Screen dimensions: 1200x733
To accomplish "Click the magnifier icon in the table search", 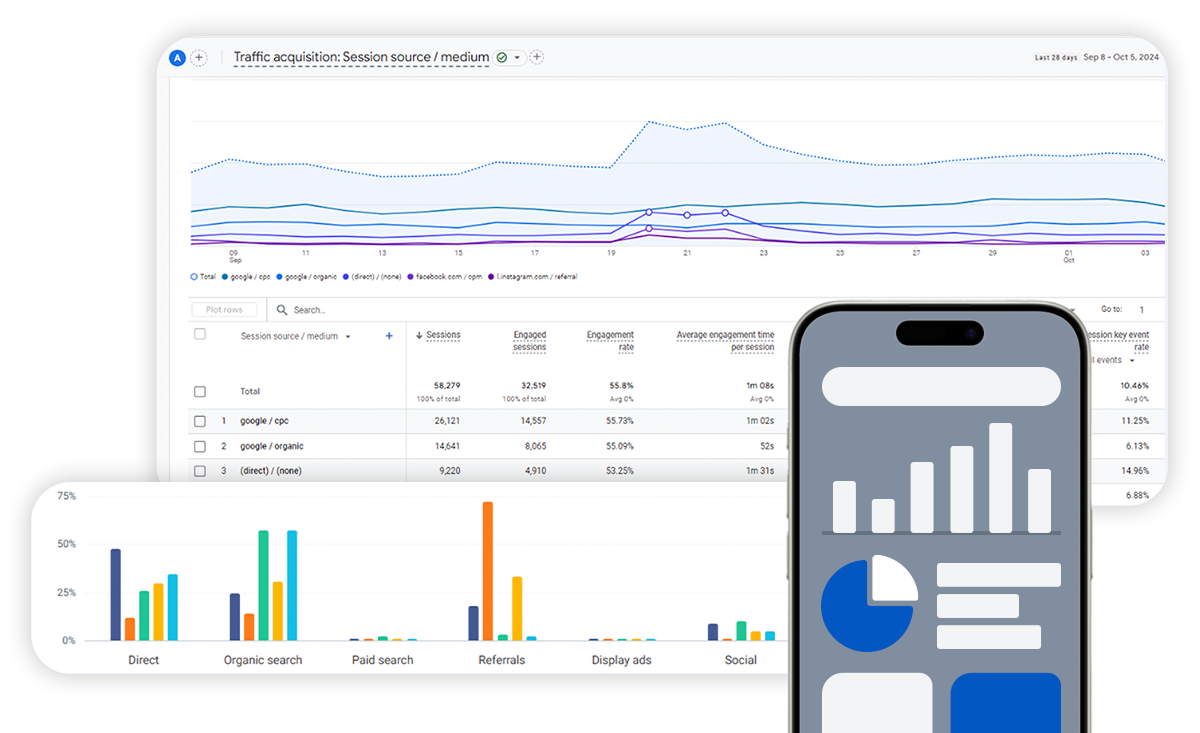I will click(x=282, y=310).
